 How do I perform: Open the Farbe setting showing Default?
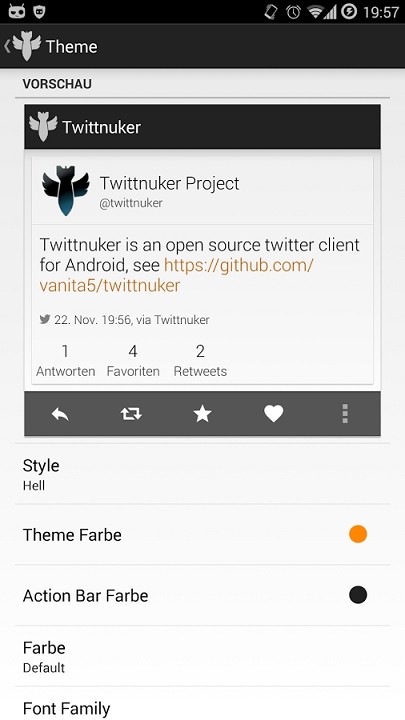202,656
